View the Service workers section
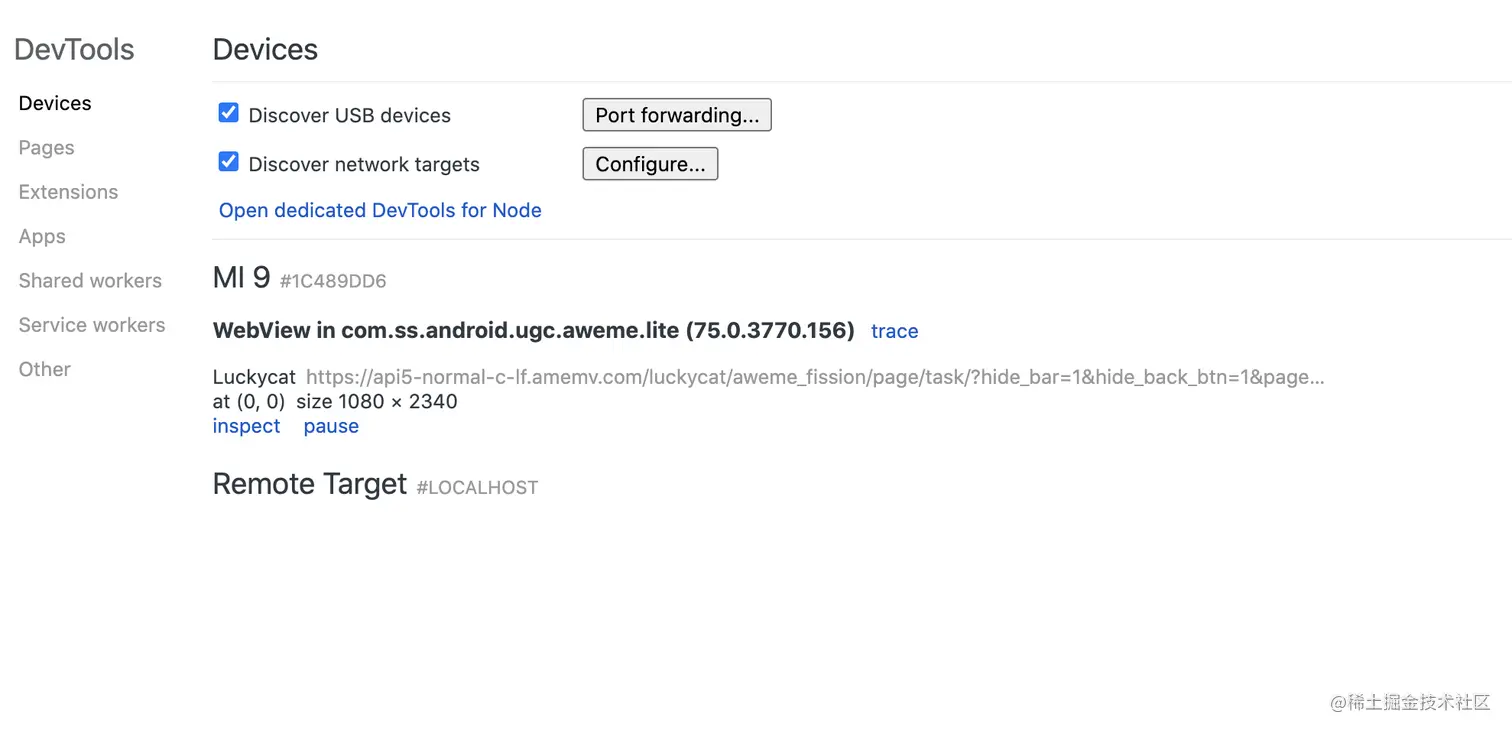Screen dimensions: 1512x734 click(92, 324)
